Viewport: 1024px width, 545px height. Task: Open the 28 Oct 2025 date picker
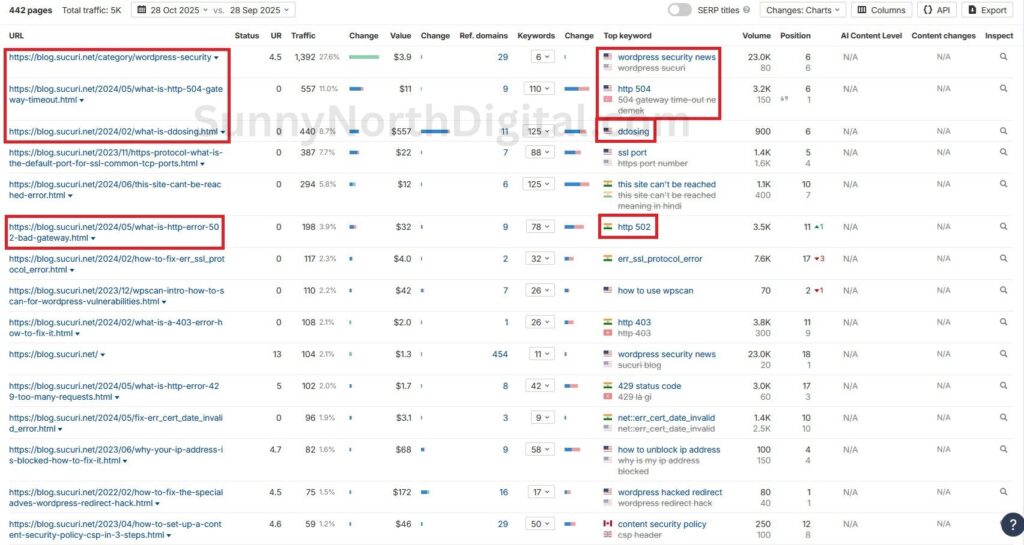(172, 10)
